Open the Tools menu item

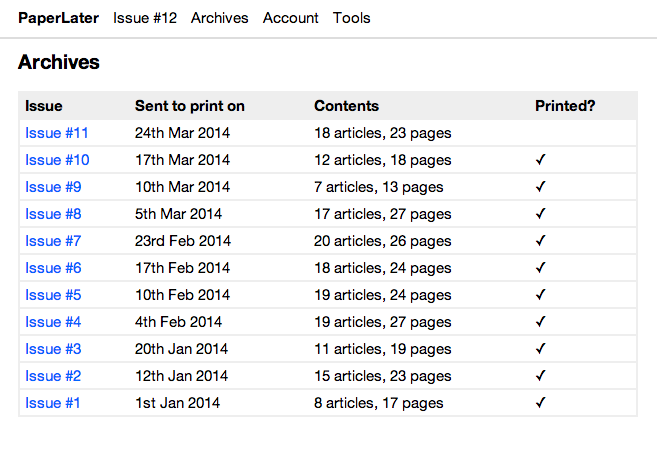(351, 18)
